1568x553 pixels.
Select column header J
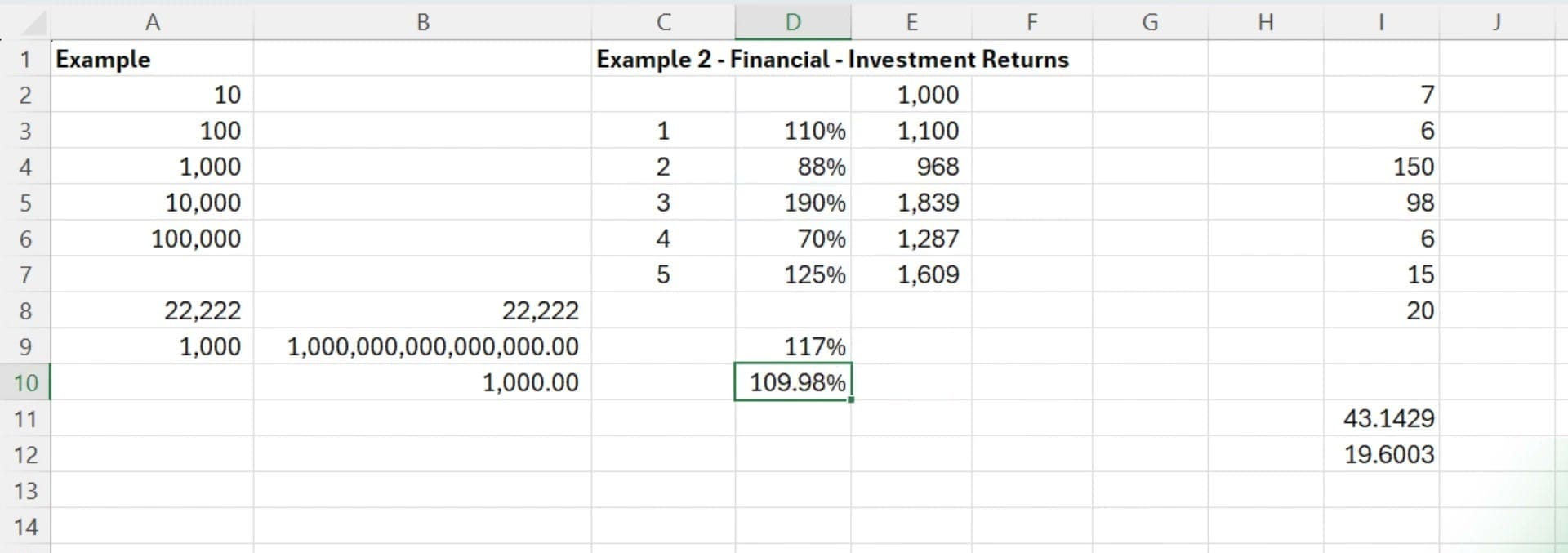(1497, 22)
